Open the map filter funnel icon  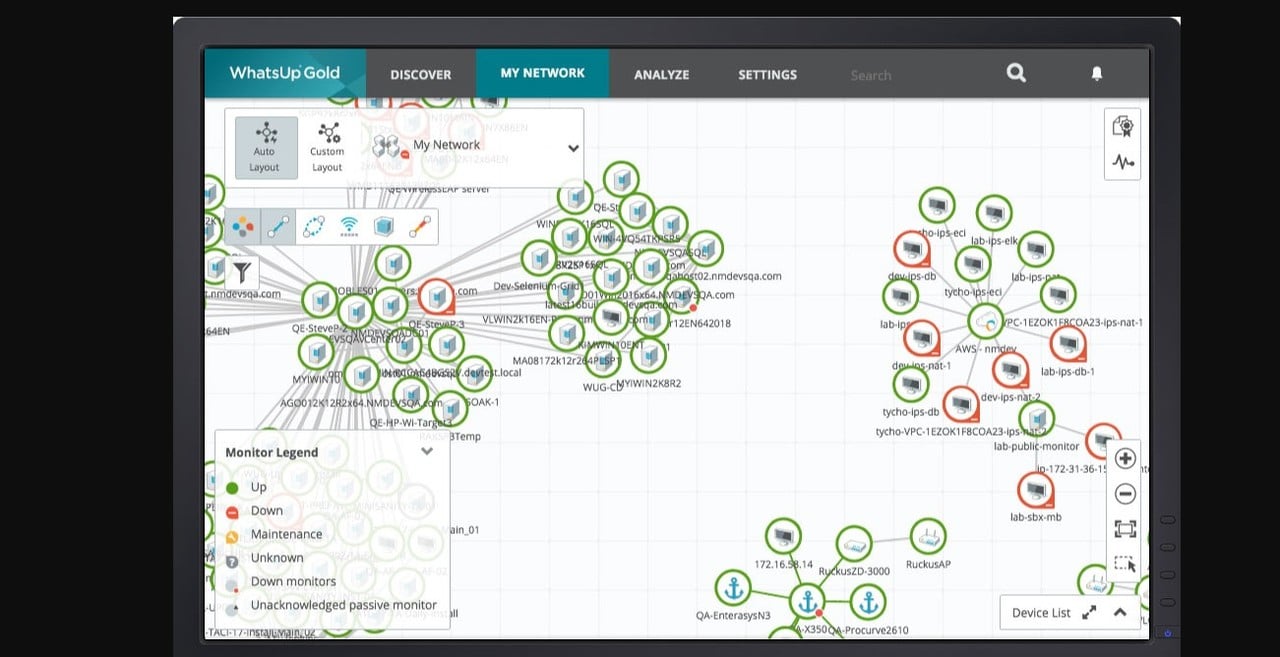[x=242, y=273]
